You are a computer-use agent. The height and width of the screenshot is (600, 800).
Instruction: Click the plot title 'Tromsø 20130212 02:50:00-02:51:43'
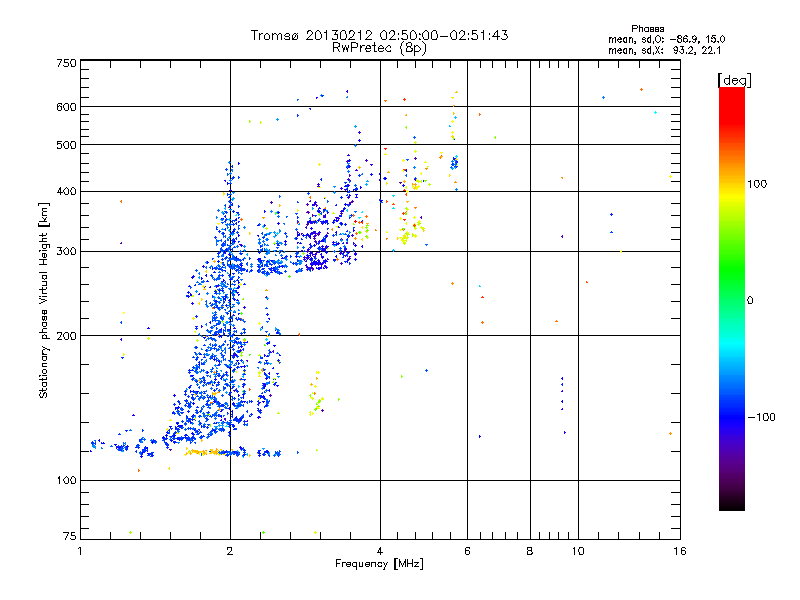[379, 35]
